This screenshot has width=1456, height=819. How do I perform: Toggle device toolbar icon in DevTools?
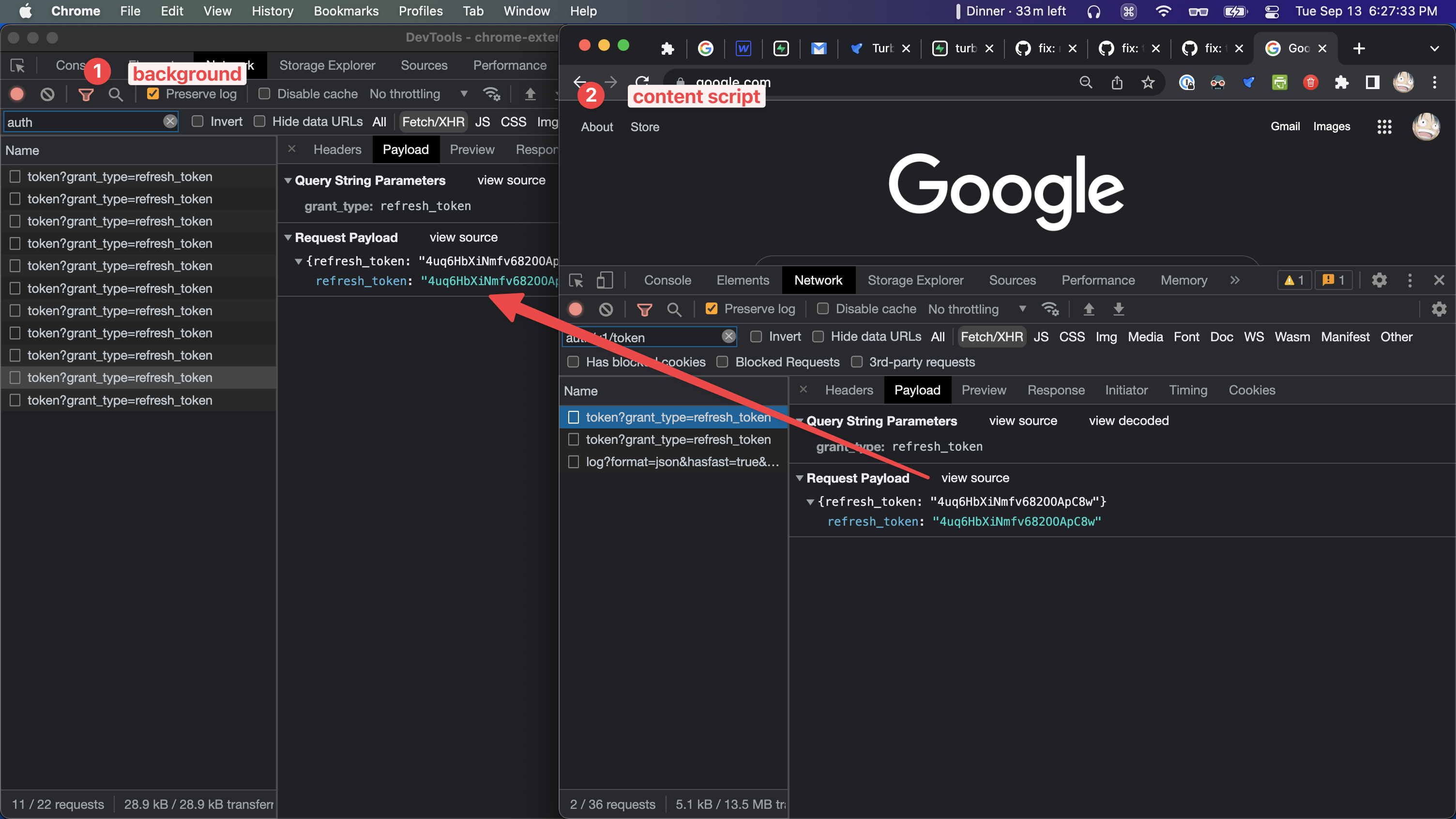(x=604, y=280)
